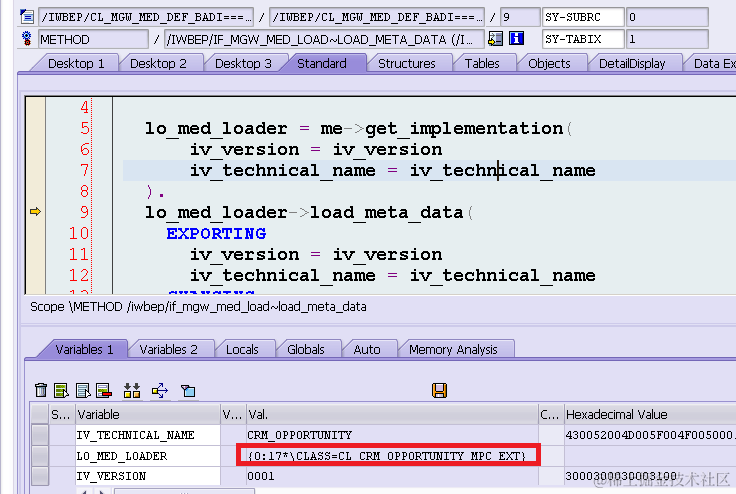Click code line 9 load_meta_data call
The width and height of the screenshot is (736, 494).
pos(309,212)
